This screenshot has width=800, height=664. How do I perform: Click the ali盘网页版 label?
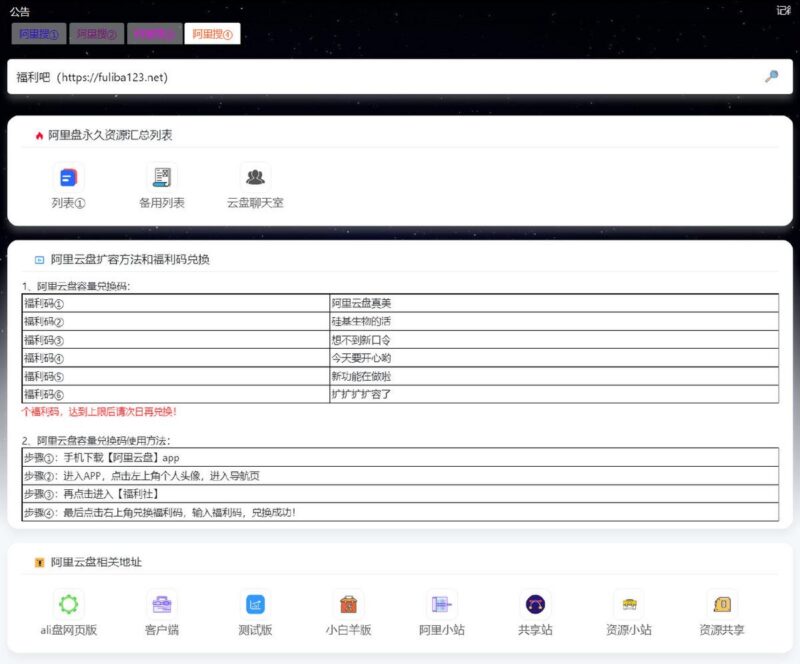click(68, 630)
